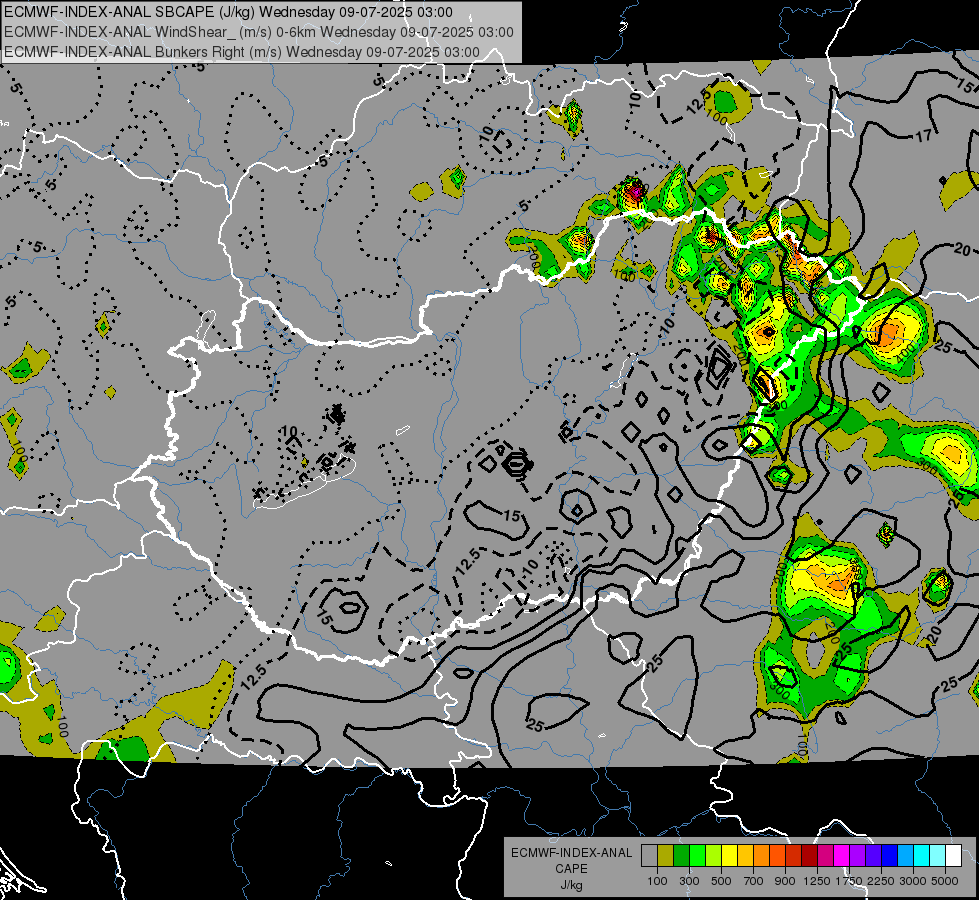Click the 1250 value under the legend
979x900 pixels.
[x=817, y=881]
